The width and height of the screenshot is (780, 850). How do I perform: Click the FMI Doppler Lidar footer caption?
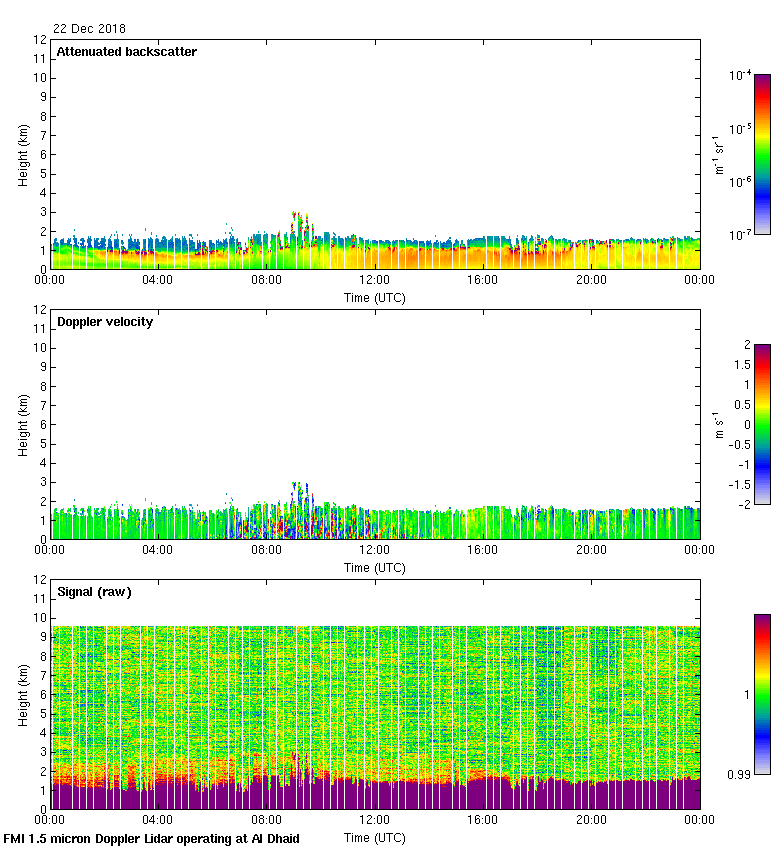[x=152, y=839]
